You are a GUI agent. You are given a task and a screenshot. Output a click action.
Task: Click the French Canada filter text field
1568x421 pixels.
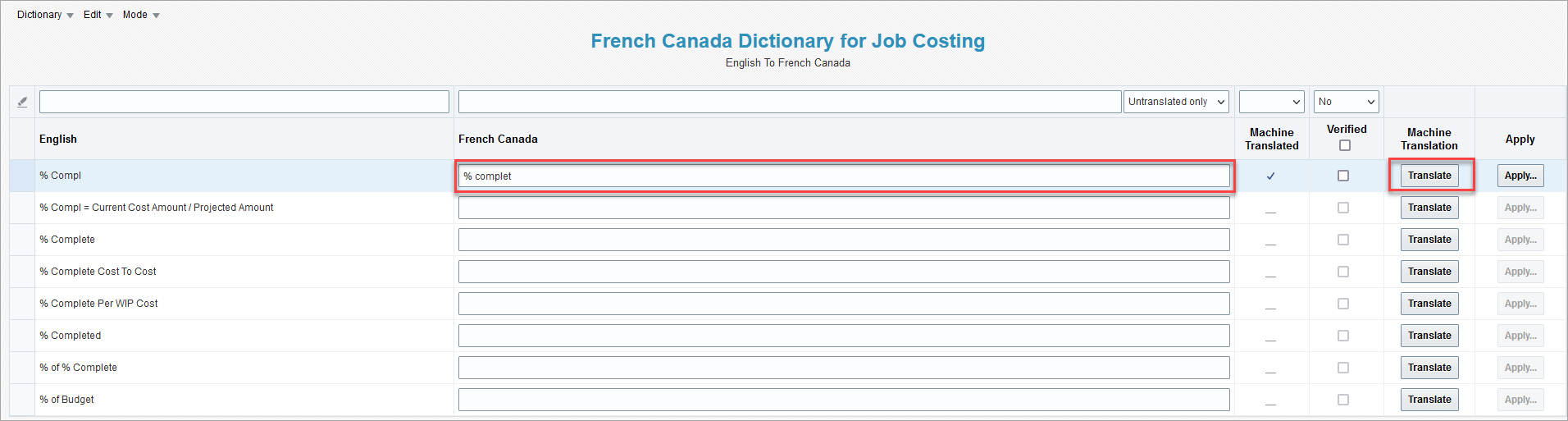point(790,102)
